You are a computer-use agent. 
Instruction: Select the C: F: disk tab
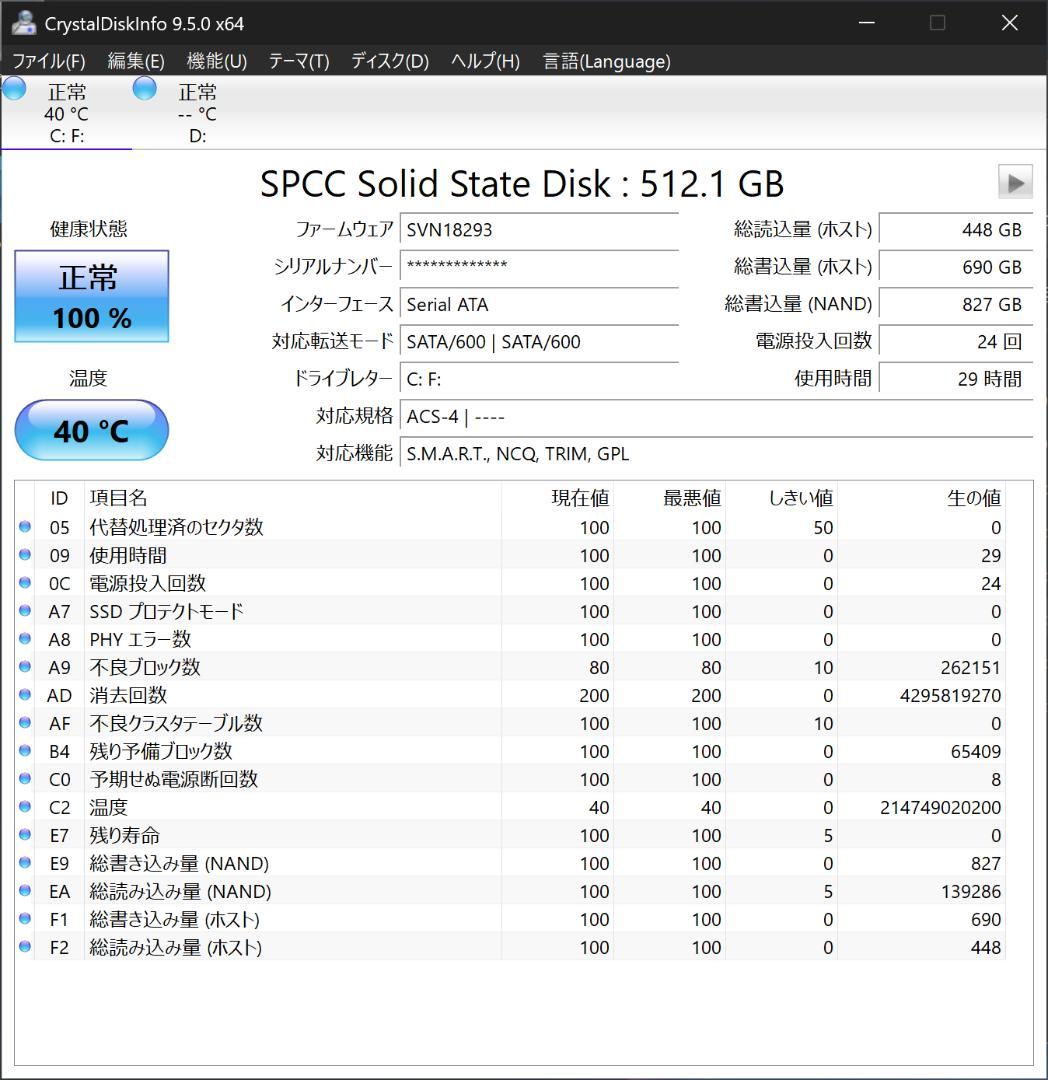66,113
